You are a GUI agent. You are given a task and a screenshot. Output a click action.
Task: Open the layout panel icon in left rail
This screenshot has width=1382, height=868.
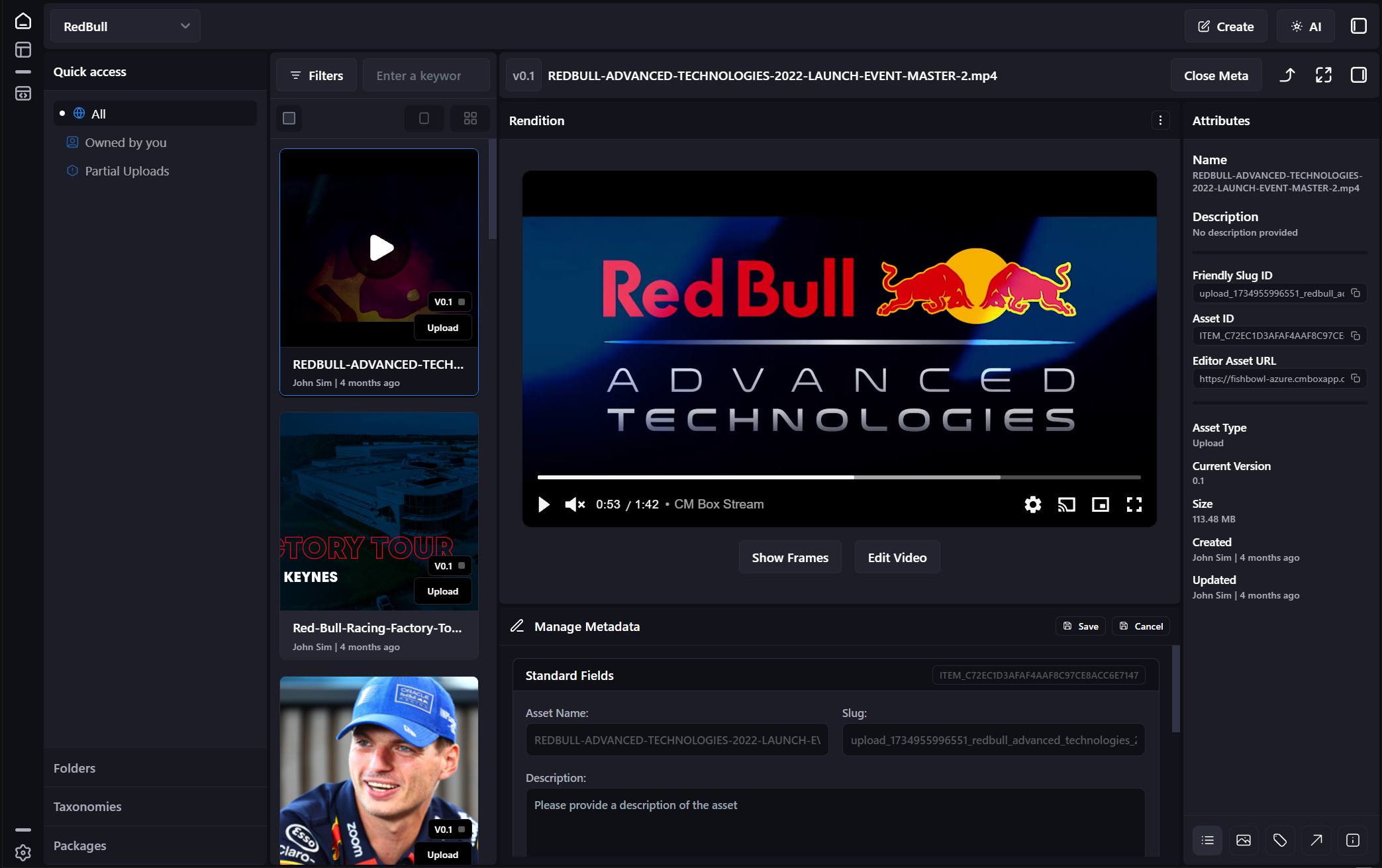coord(23,50)
